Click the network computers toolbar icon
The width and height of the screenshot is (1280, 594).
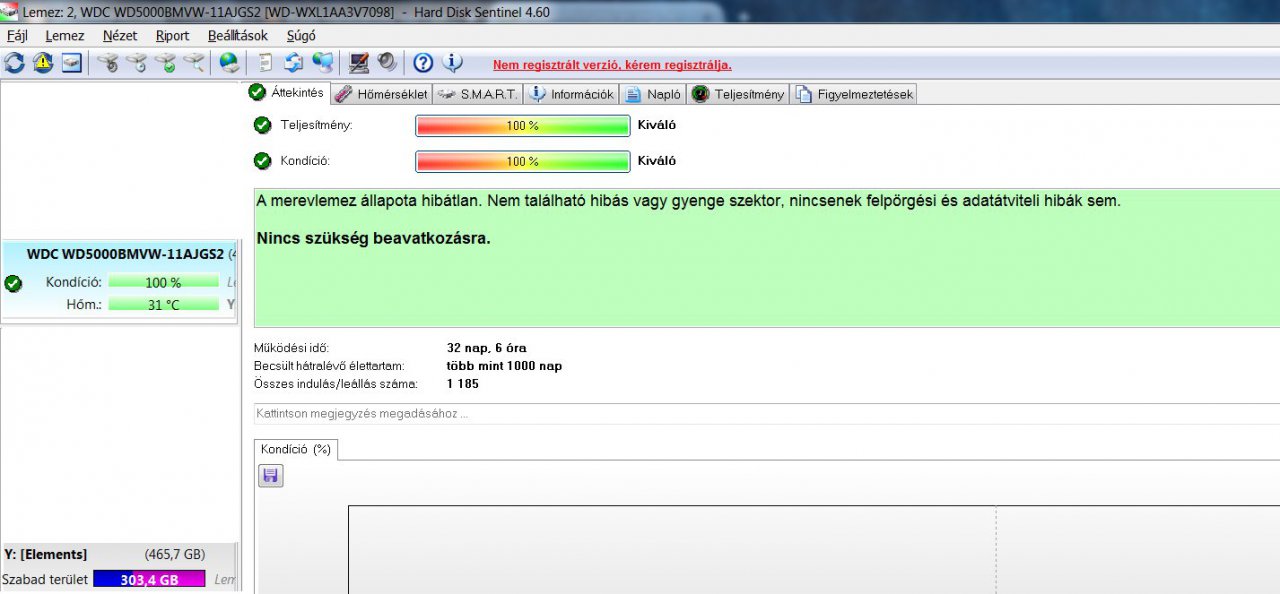(x=322, y=63)
